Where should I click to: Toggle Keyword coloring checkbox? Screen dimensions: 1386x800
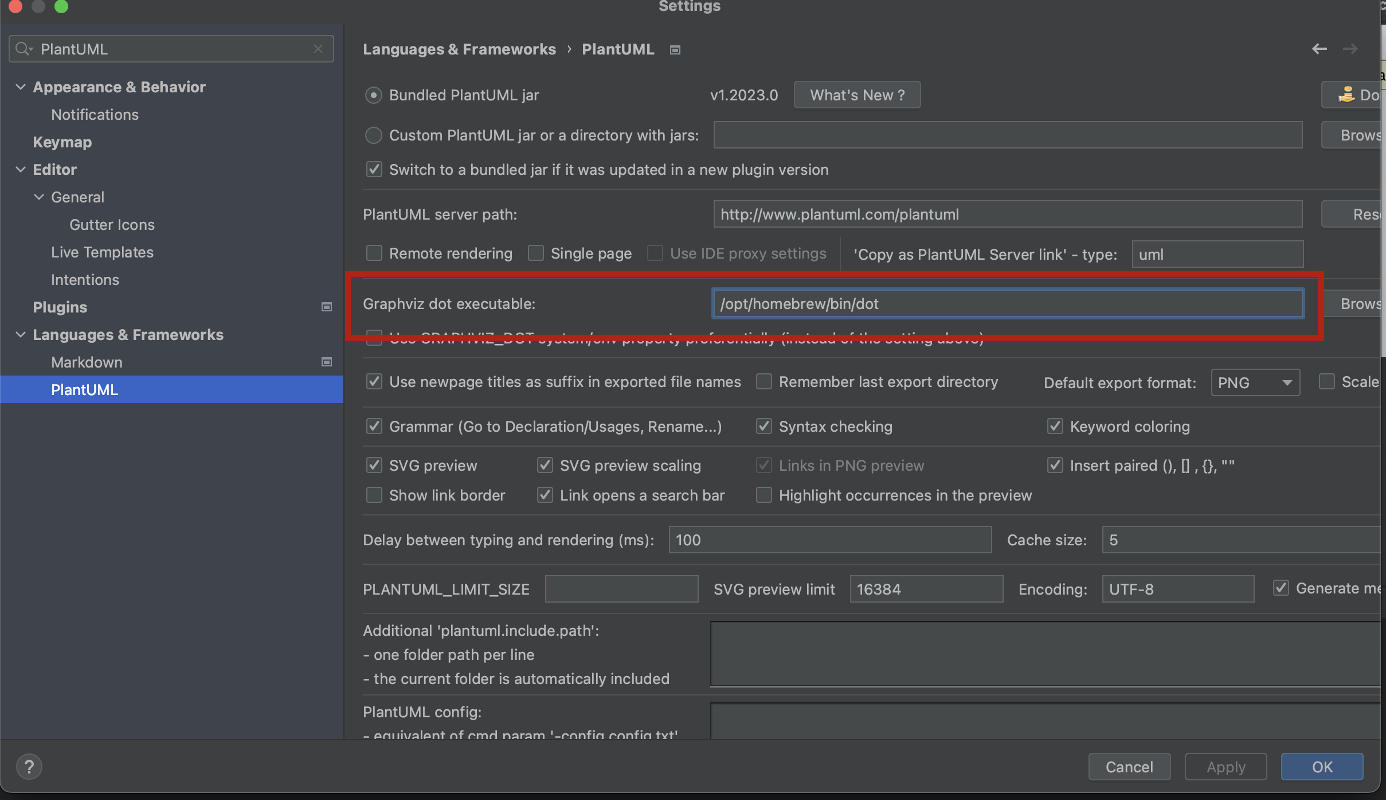(x=1055, y=427)
